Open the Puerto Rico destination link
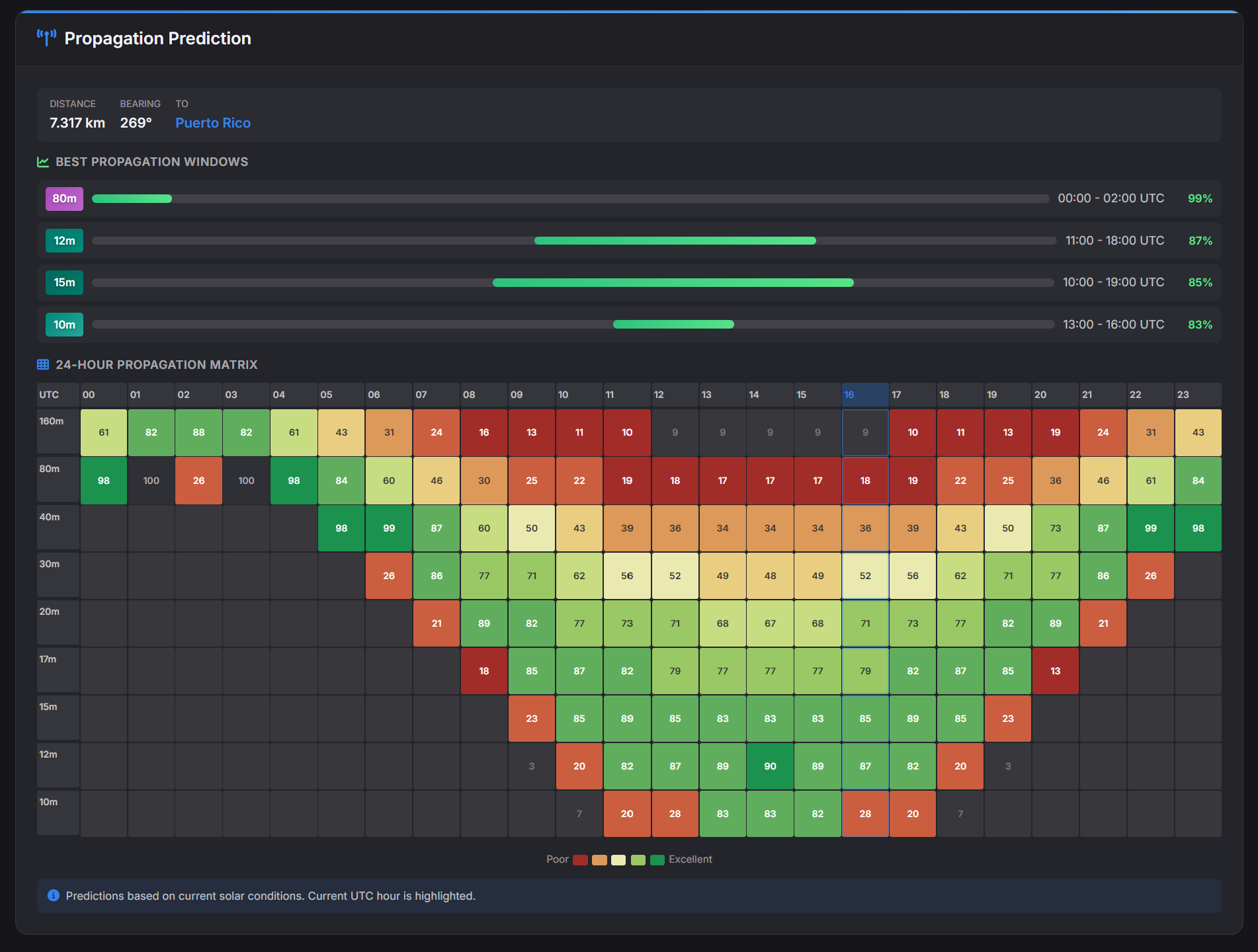The image size is (1258, 952). tap(212, 123)
